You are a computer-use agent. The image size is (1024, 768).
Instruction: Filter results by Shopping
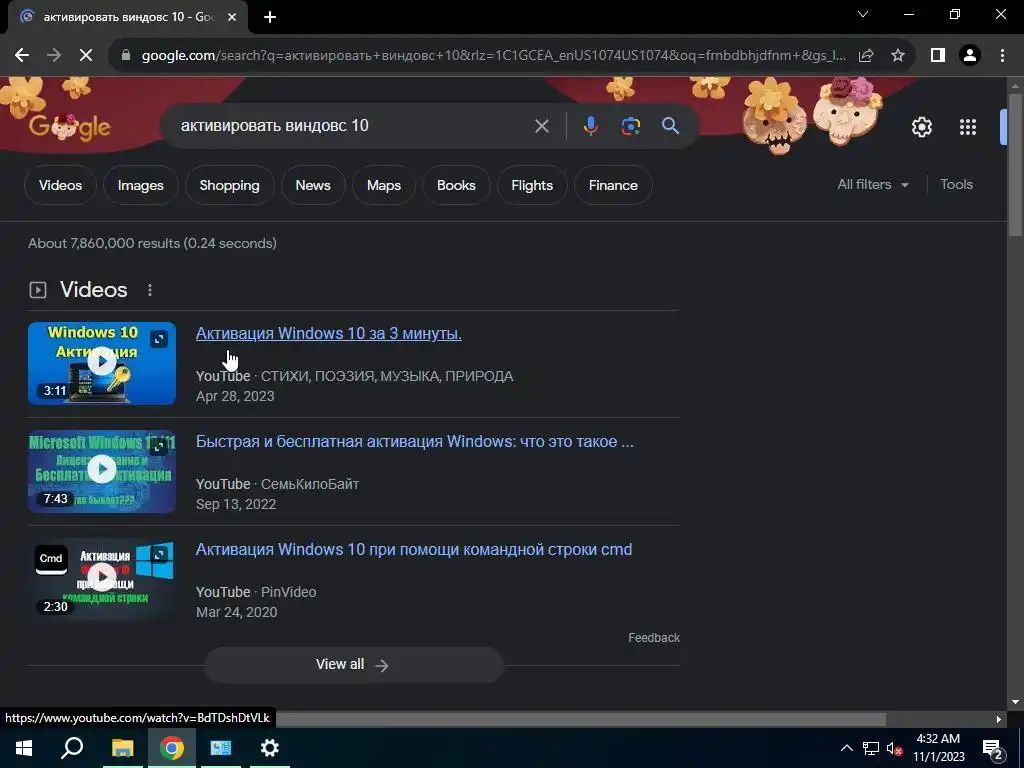pos(229,185)
